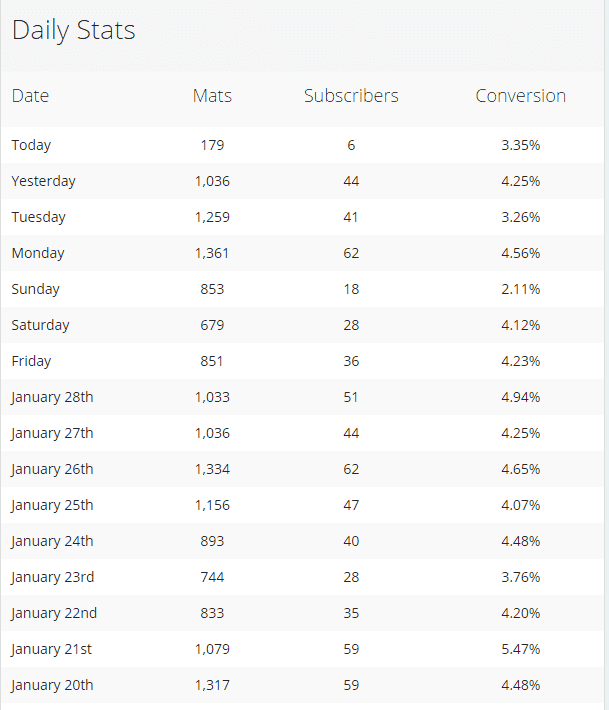Select January 24th mats value 893
The width and height of the screenshot is (609, 710).
(x=212, y=541)
